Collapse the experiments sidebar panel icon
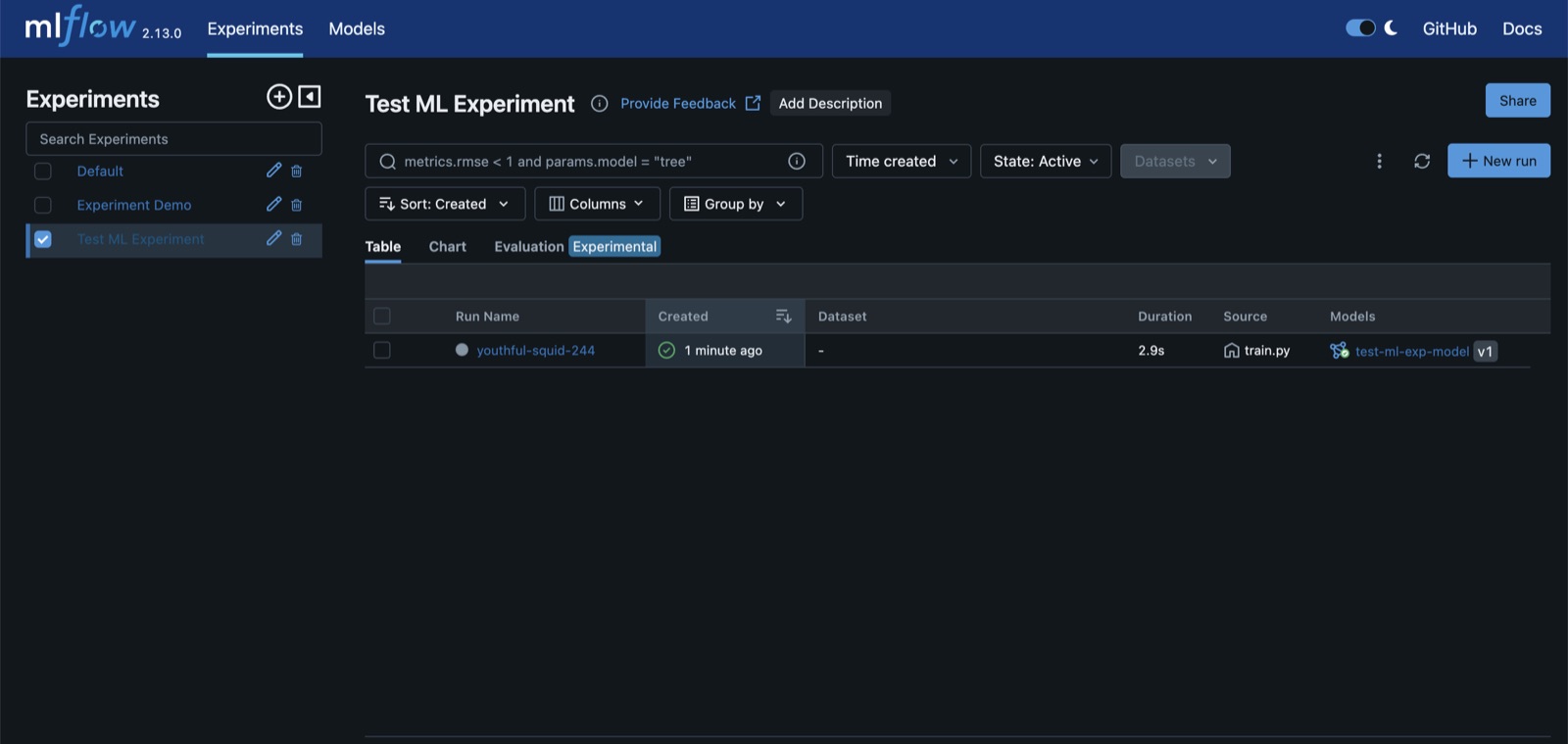 310,96
